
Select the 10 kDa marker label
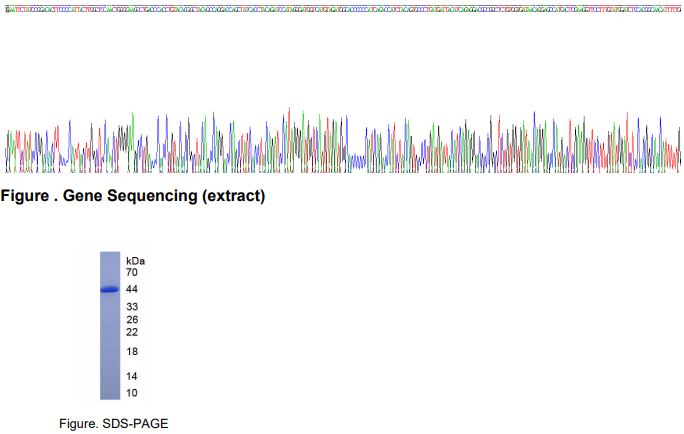pyautogui.click(x=132, y=393)
